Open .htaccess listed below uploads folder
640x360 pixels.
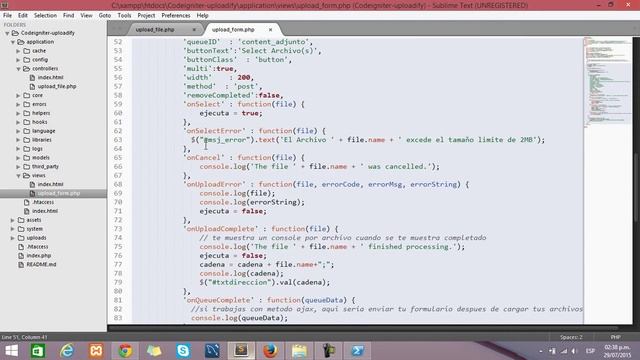[x=37, y=247]
